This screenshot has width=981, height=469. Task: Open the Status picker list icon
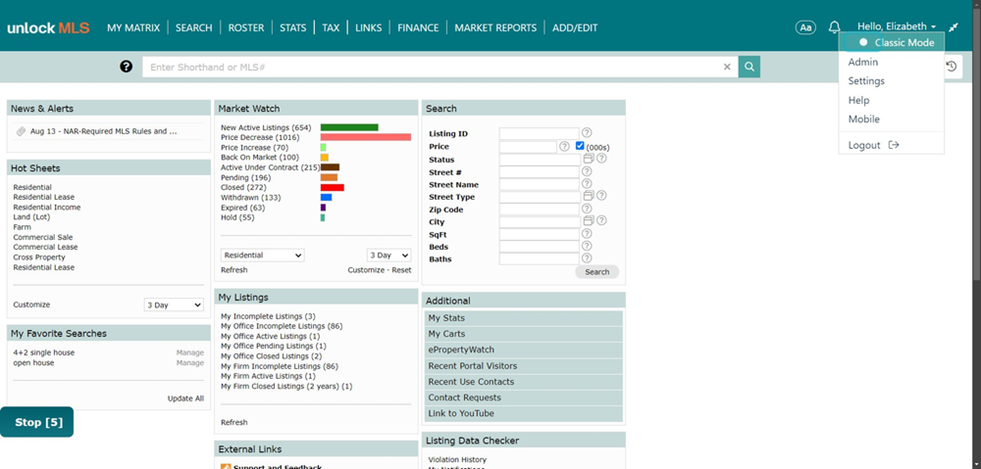coord(588,158)
